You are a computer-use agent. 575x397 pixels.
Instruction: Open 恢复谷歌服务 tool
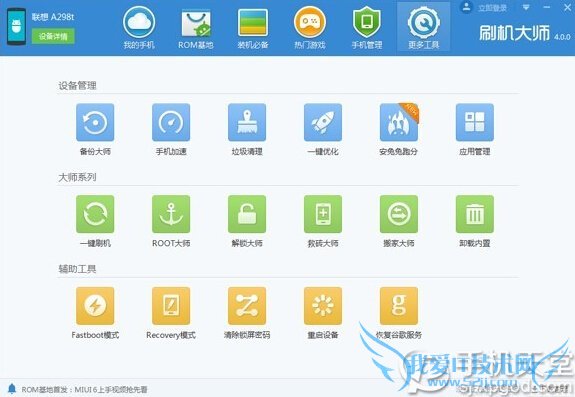(x=399, y=306)
